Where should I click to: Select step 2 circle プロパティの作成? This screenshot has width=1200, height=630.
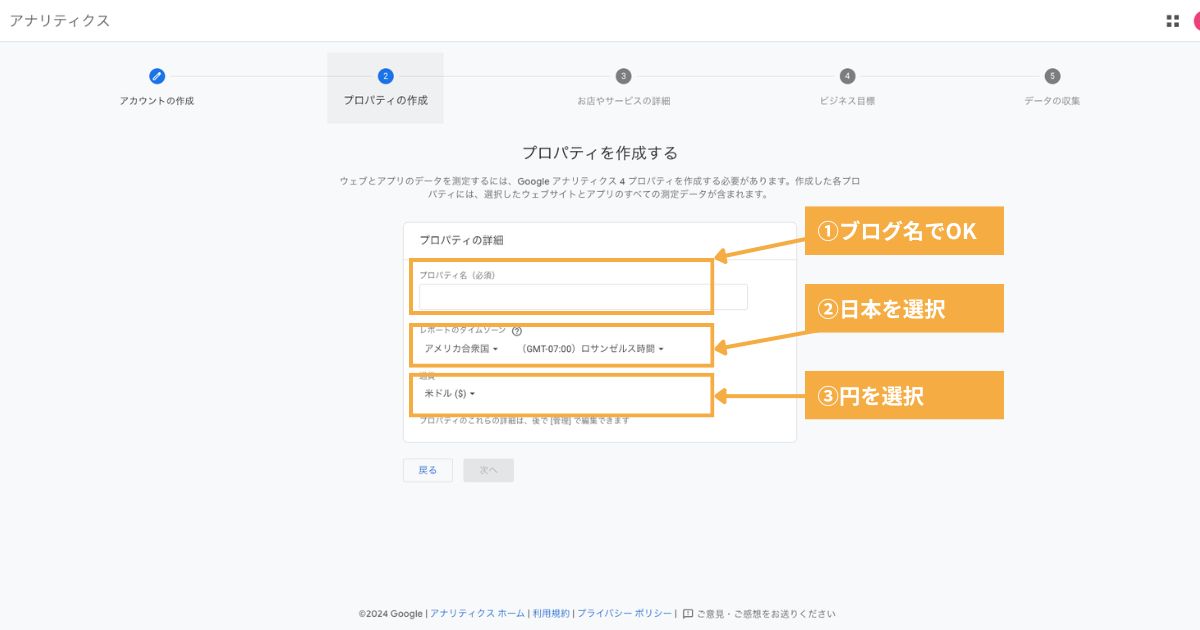[385, 76]
